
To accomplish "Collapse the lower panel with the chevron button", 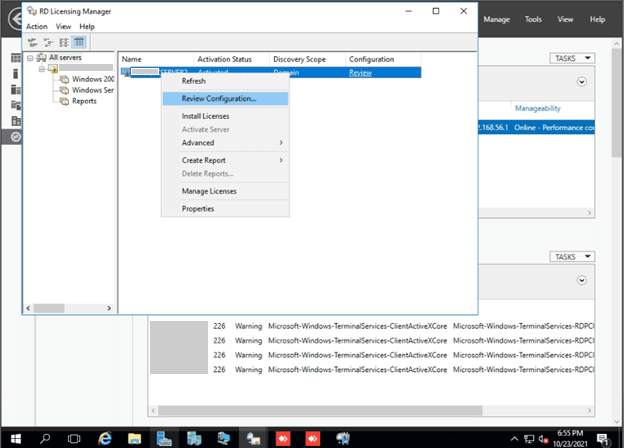I will pyautogui.click(x=582, y=280).
